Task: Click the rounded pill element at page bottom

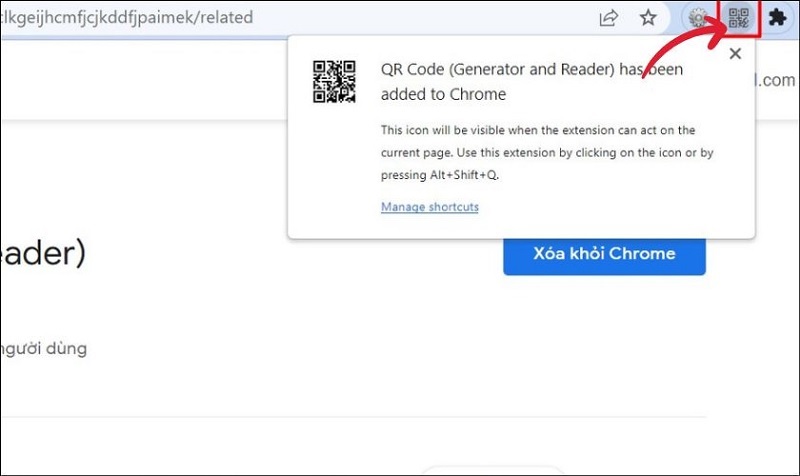Action: (x=470, y=470)
